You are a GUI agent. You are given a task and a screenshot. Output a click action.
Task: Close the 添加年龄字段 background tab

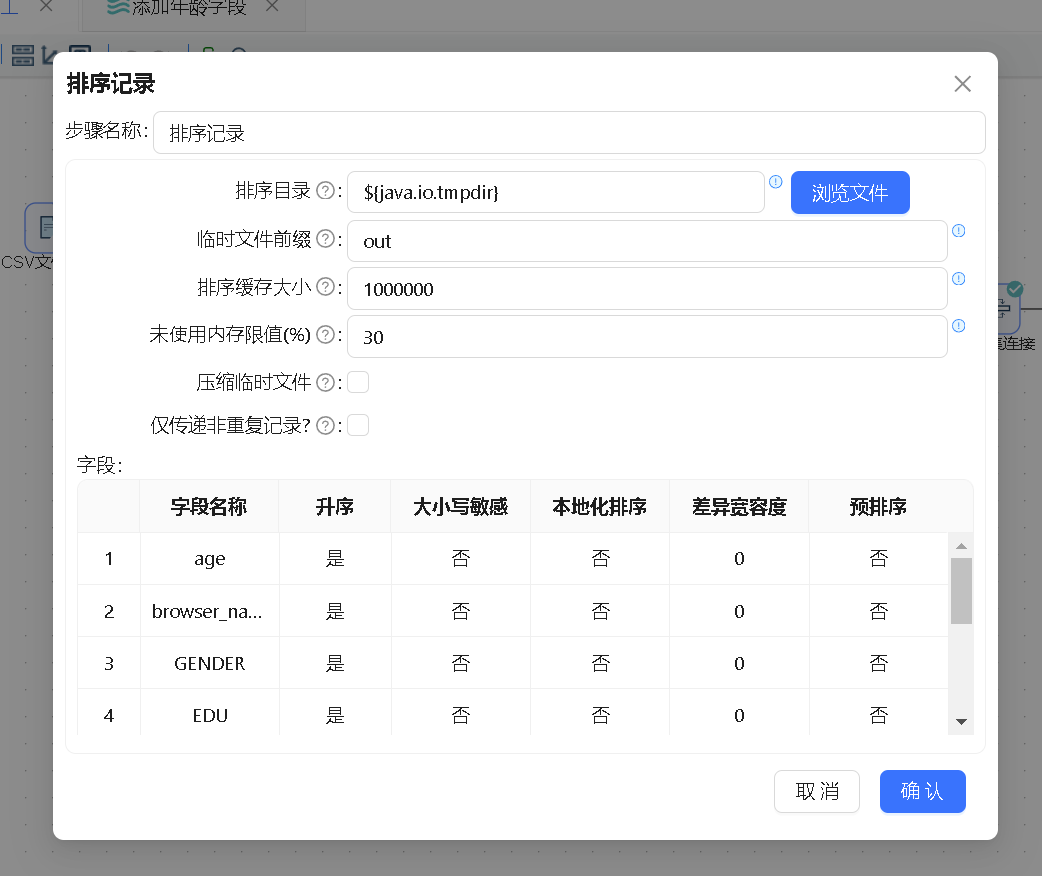[272, 7]
